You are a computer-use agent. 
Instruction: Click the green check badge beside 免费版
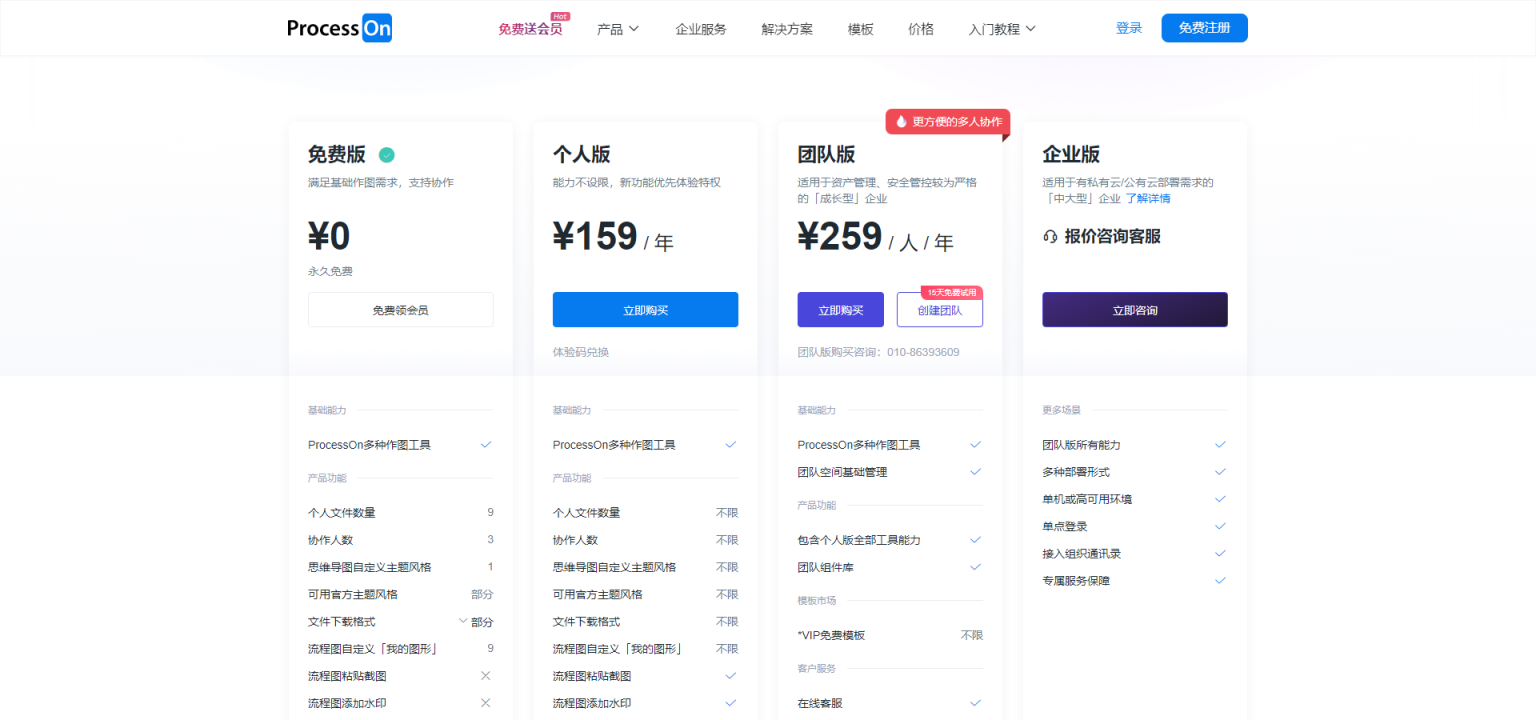pos(386,155)
